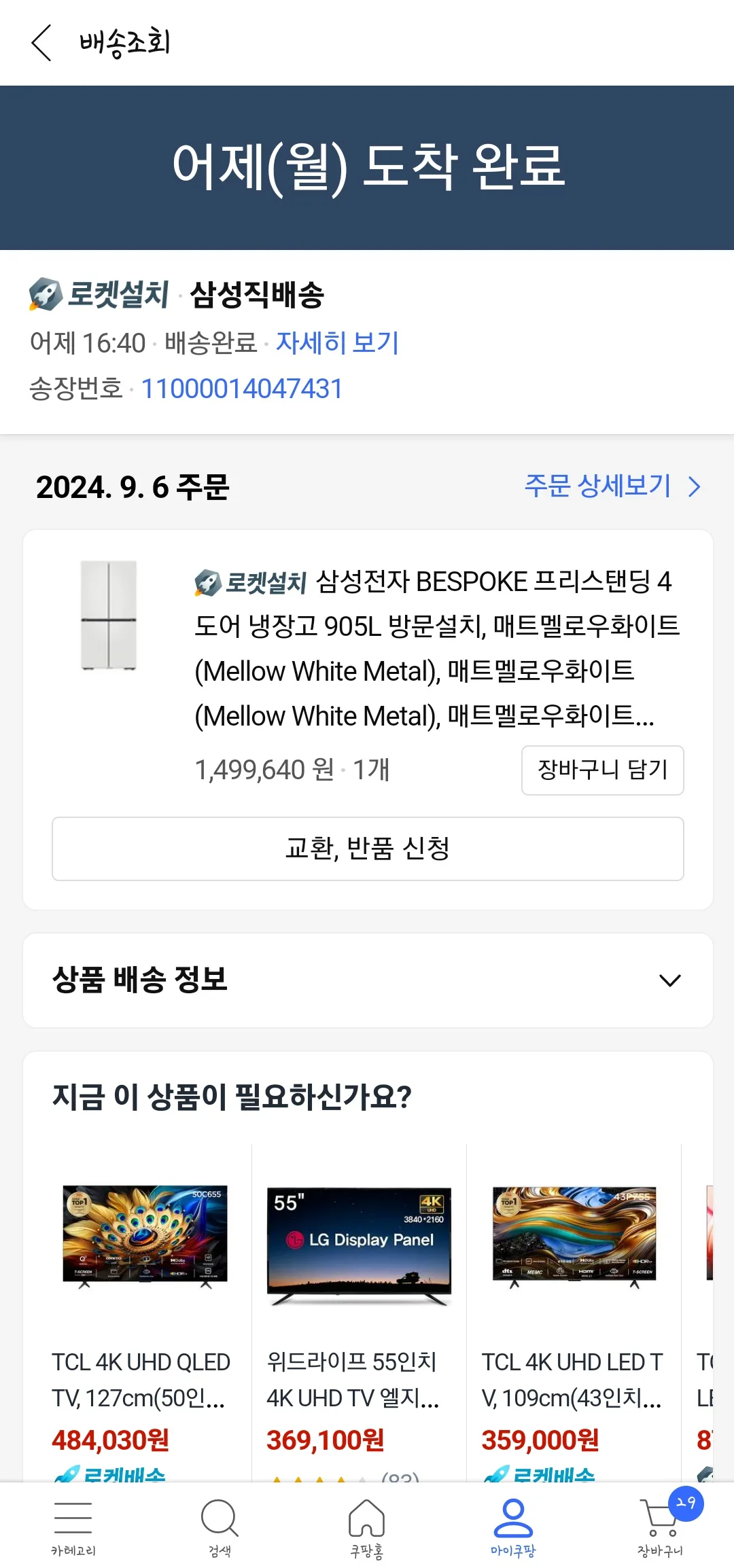Request 교환, 반품 신청
This screenshot has width=734, height=1568.
click(368, 849)
